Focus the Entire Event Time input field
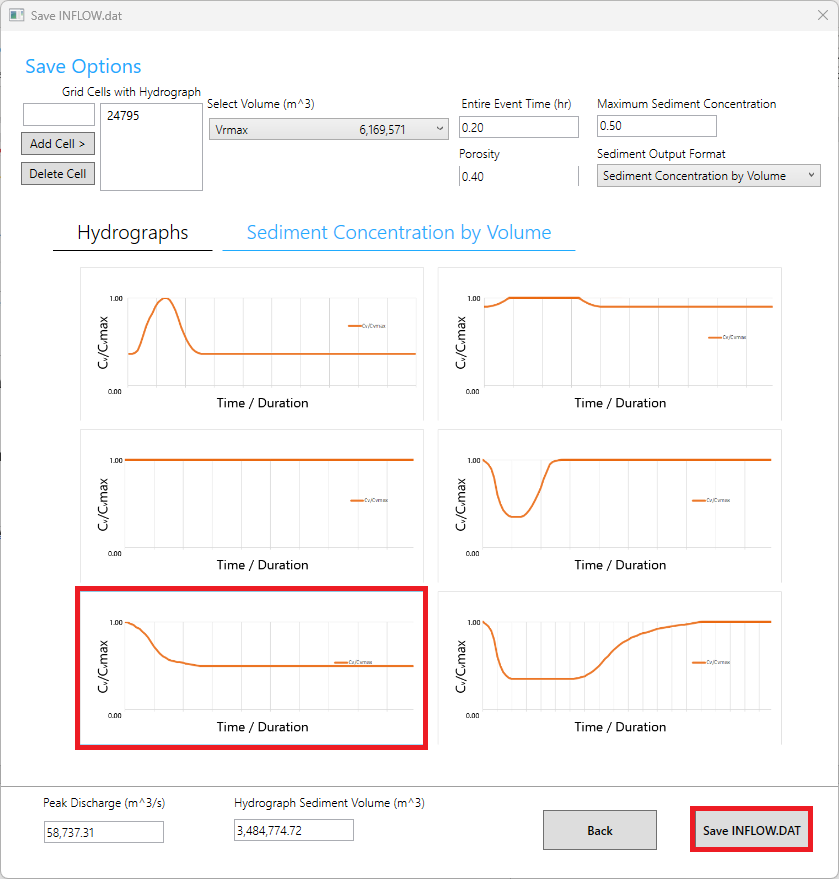Screen dimensions: 839x879 click(x=518, y=127)
